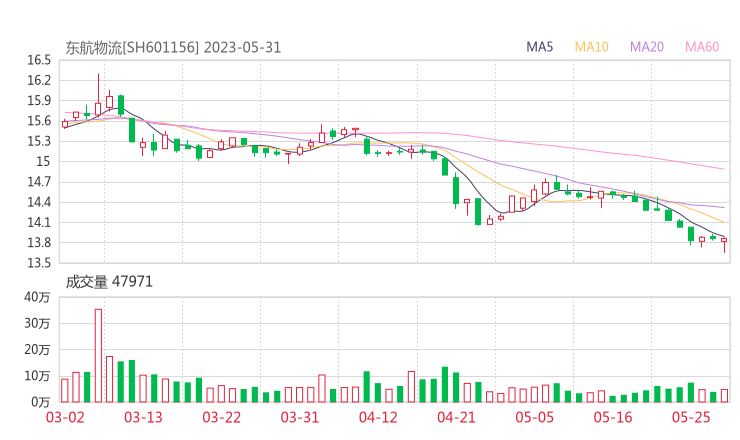Click the 05-05 date axis label
This screenshot has width=740, height=440.
coord(535,417)
